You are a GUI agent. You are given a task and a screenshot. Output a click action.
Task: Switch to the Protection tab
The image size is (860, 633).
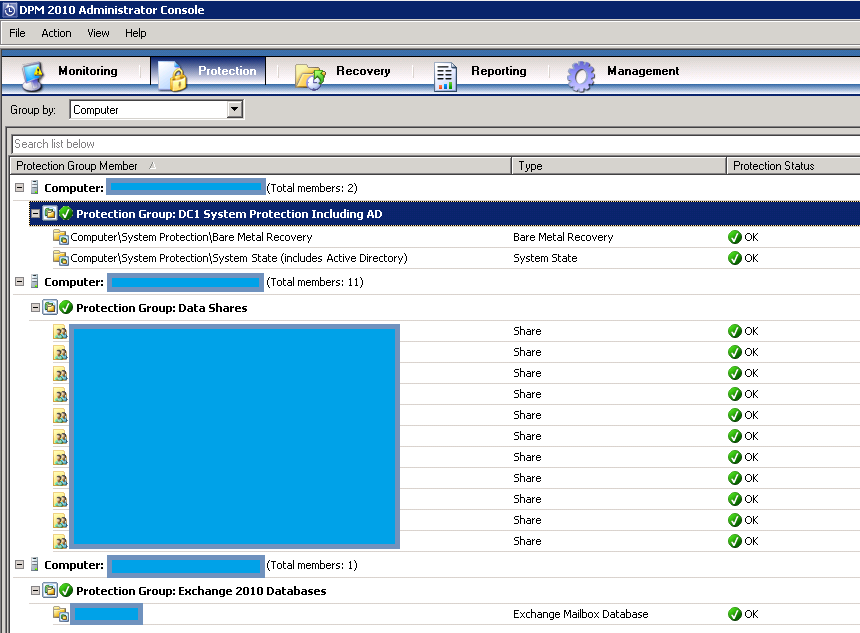(x=208, y=71)
